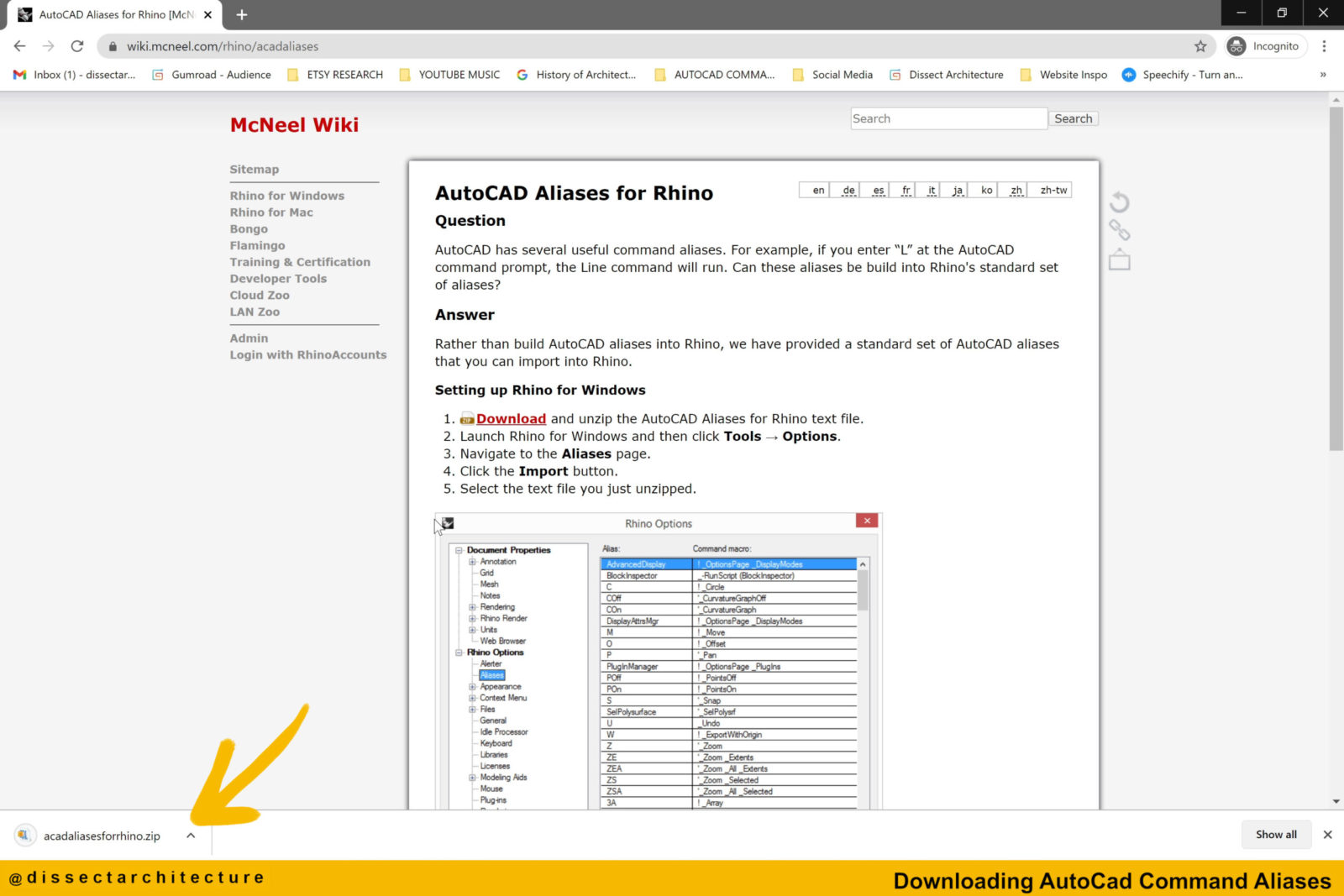Open the Flamingo sidebar link
This screenshot has width=1344, height=896.
tap(257, 245)
